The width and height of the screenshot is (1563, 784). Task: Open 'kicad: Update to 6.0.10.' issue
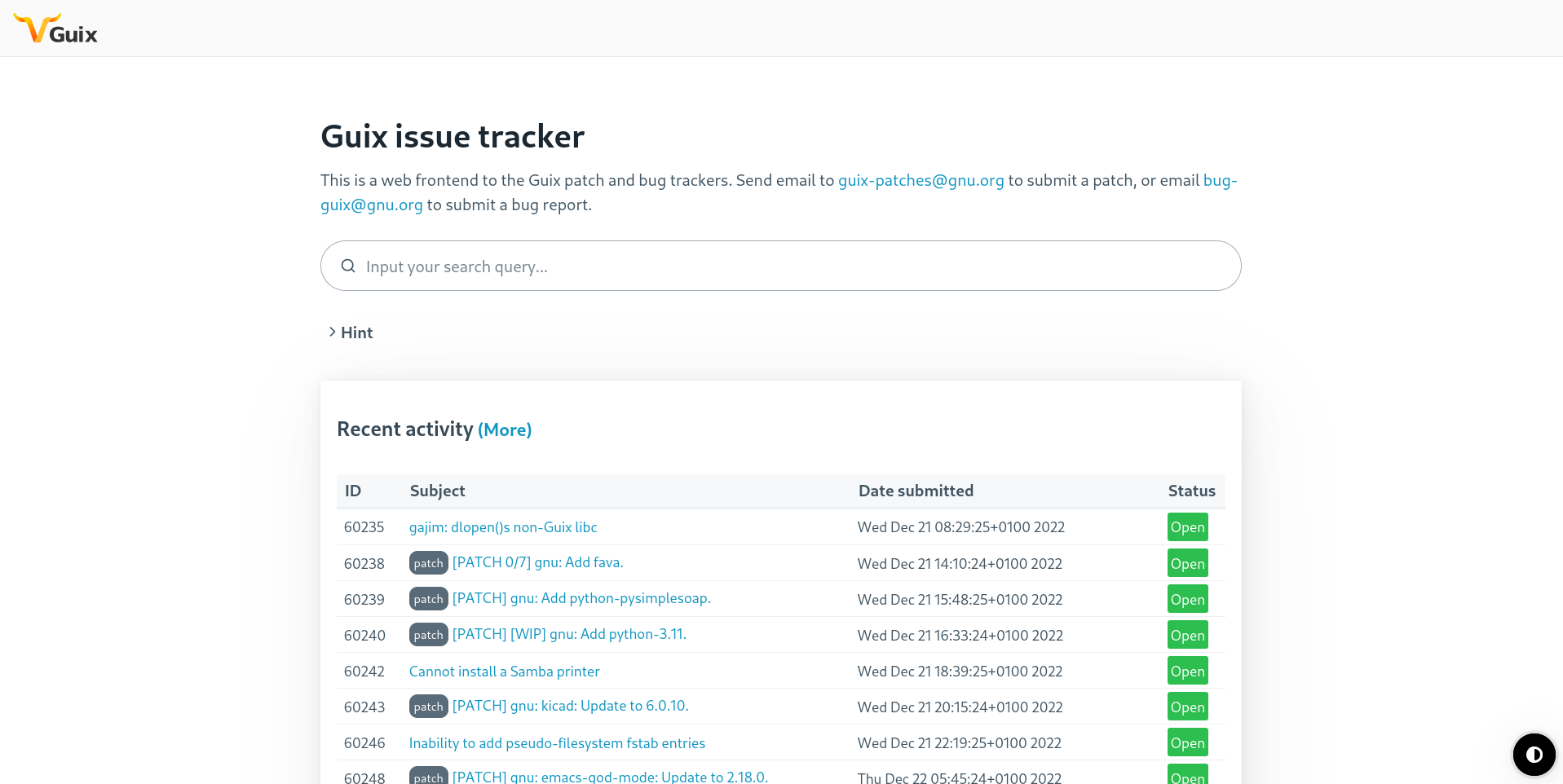(x=570, y=706)
